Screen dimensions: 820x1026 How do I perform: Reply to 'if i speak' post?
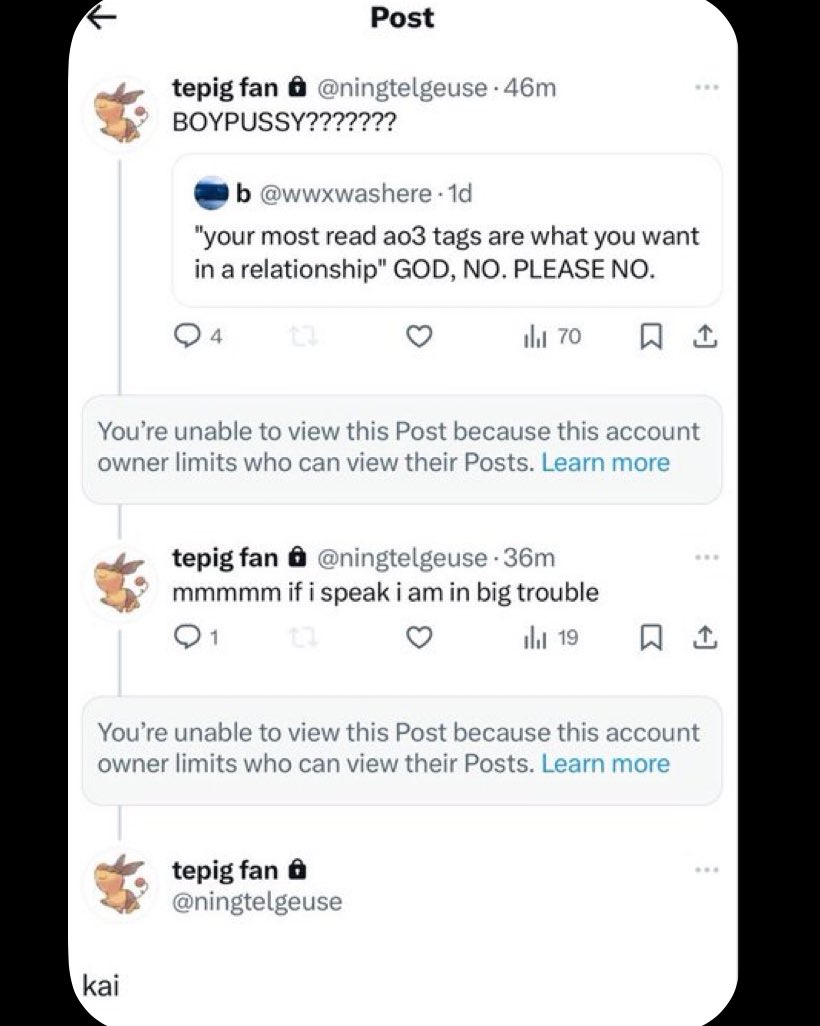[x=187, y=637]
